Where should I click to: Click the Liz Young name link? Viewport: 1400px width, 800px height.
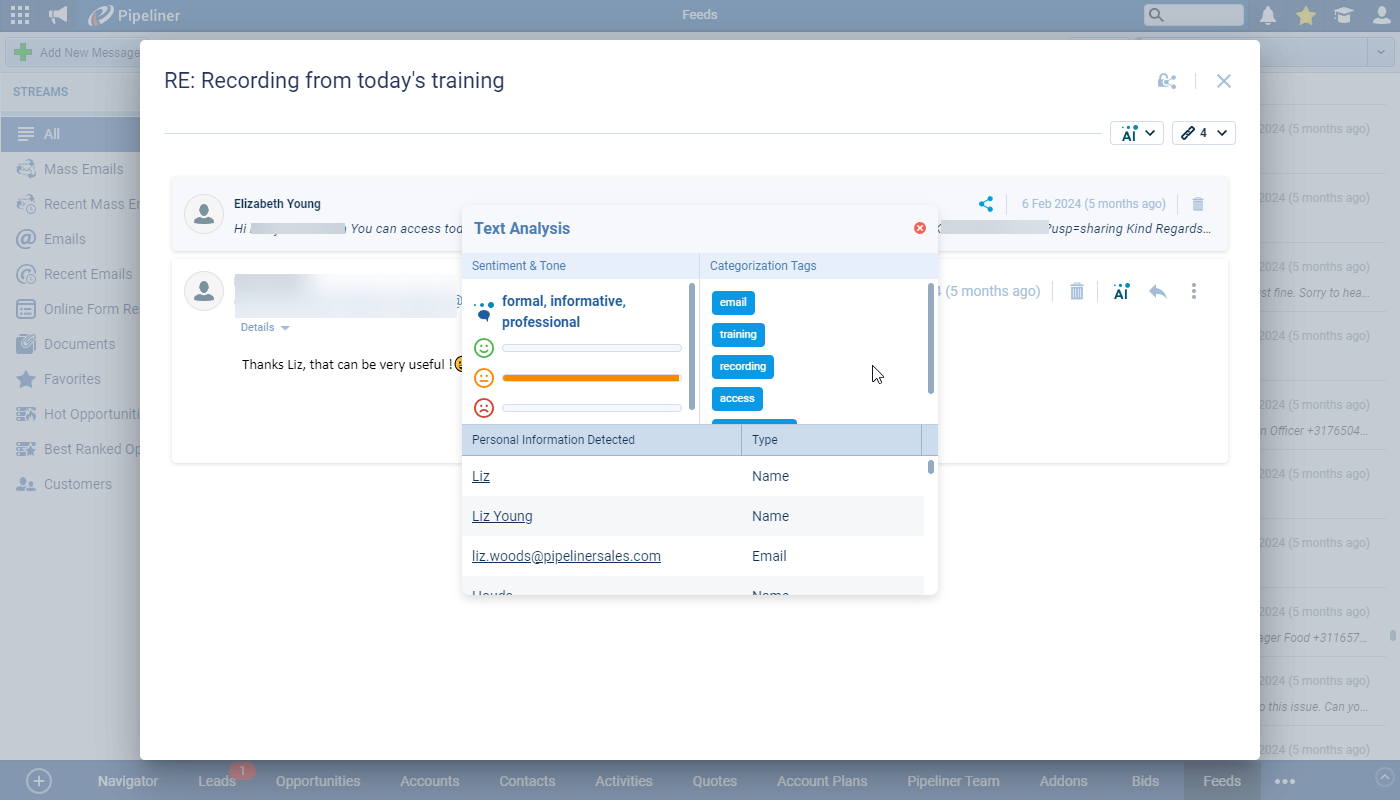502,516
